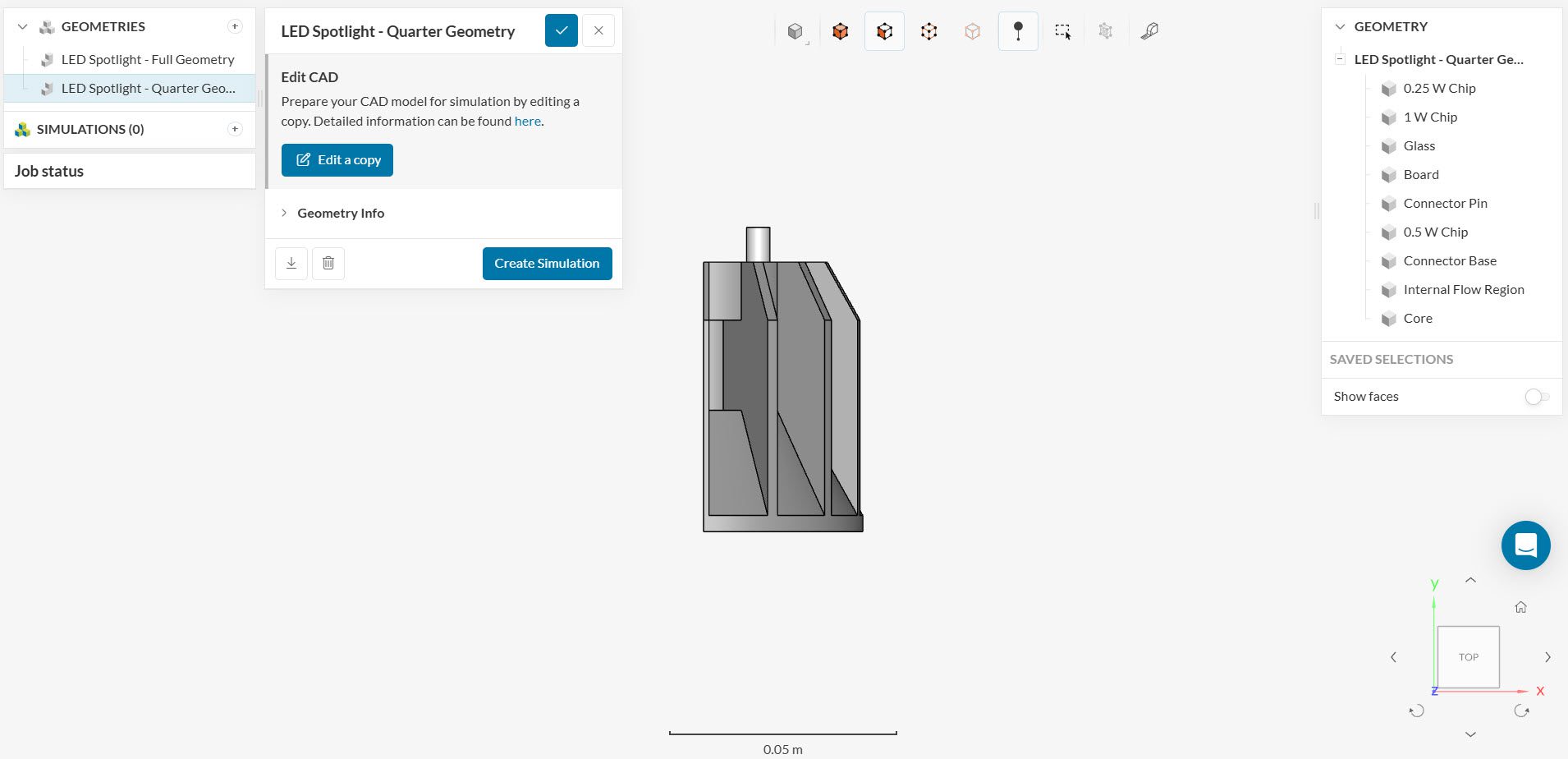
Task: Add a new simulation with the plus button
Action: click(x=235, y=129)
